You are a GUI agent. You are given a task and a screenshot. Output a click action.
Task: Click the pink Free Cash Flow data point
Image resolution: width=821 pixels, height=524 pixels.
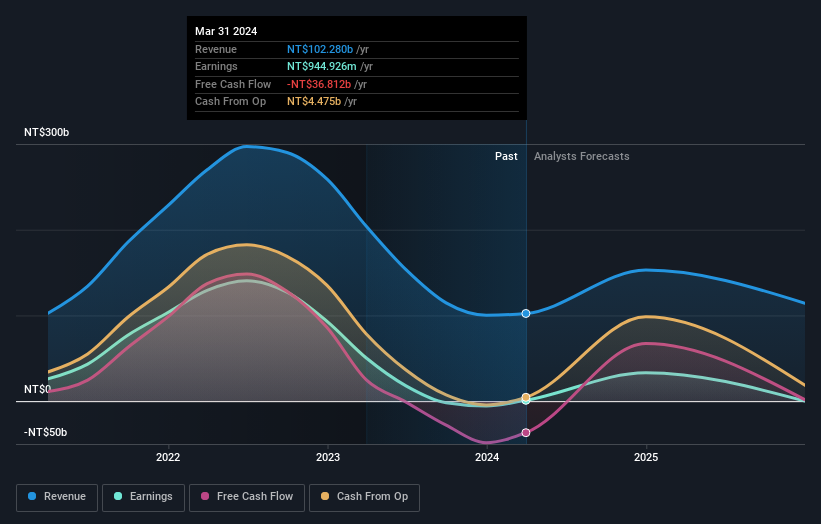(x=526, y=433)
